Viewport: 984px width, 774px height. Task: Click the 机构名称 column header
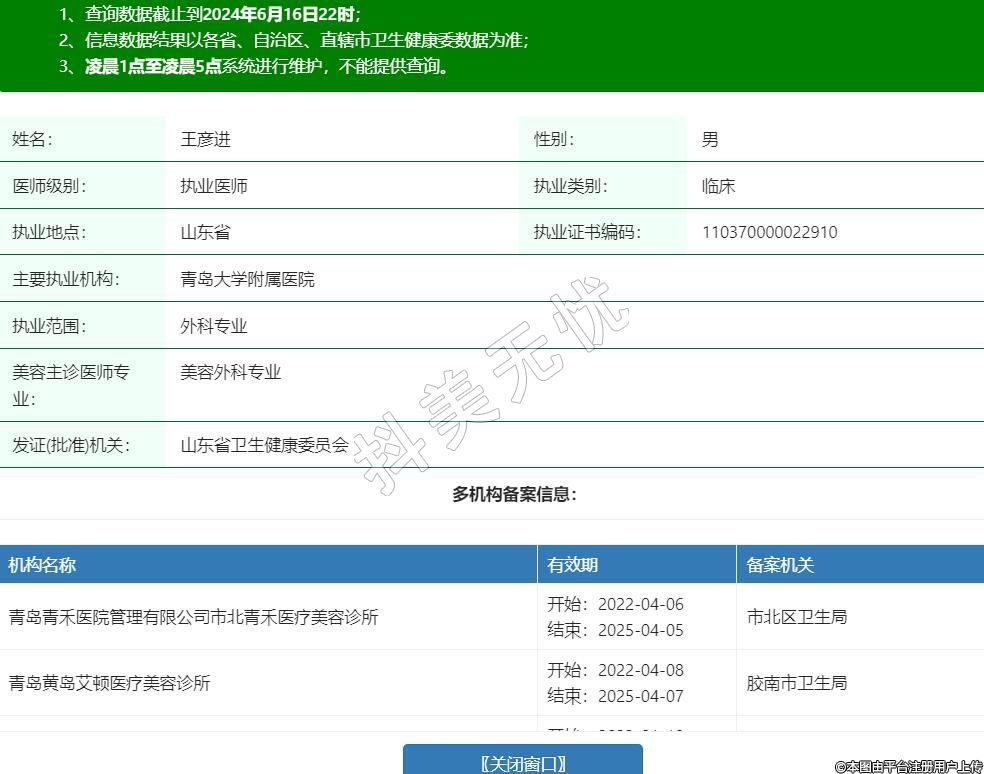[42, 565]
